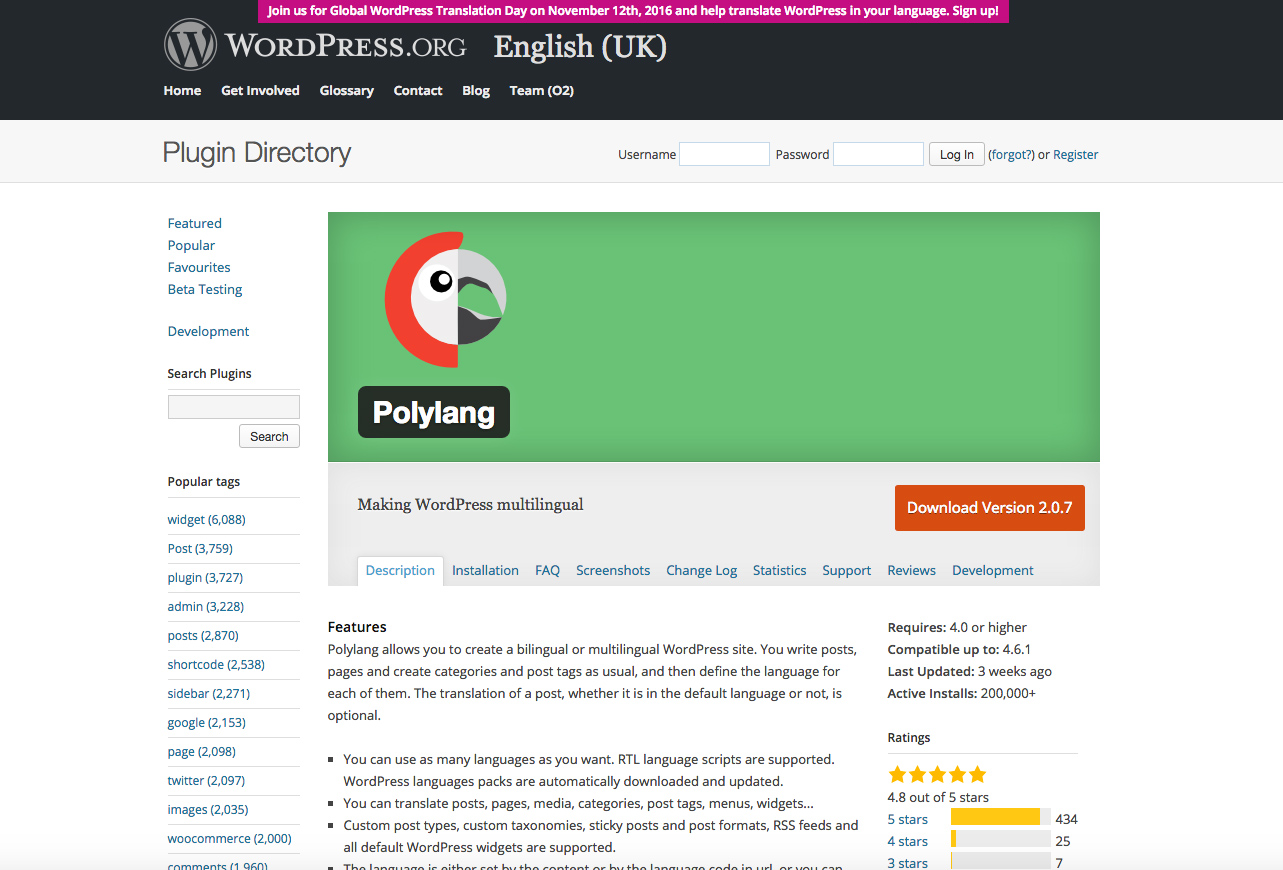Open the forgot? password link

coord(1012,154)
